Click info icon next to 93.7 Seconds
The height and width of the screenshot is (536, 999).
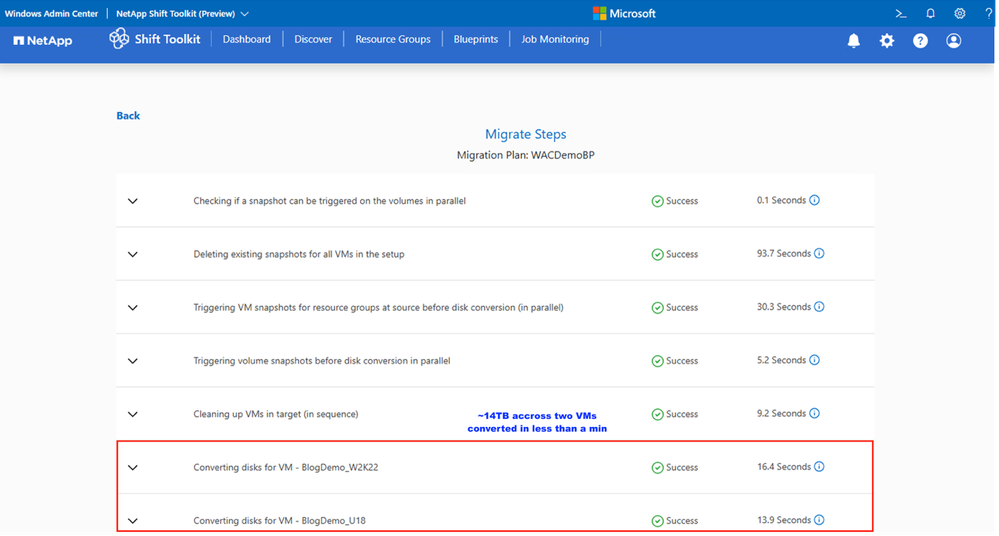point(819,254)
